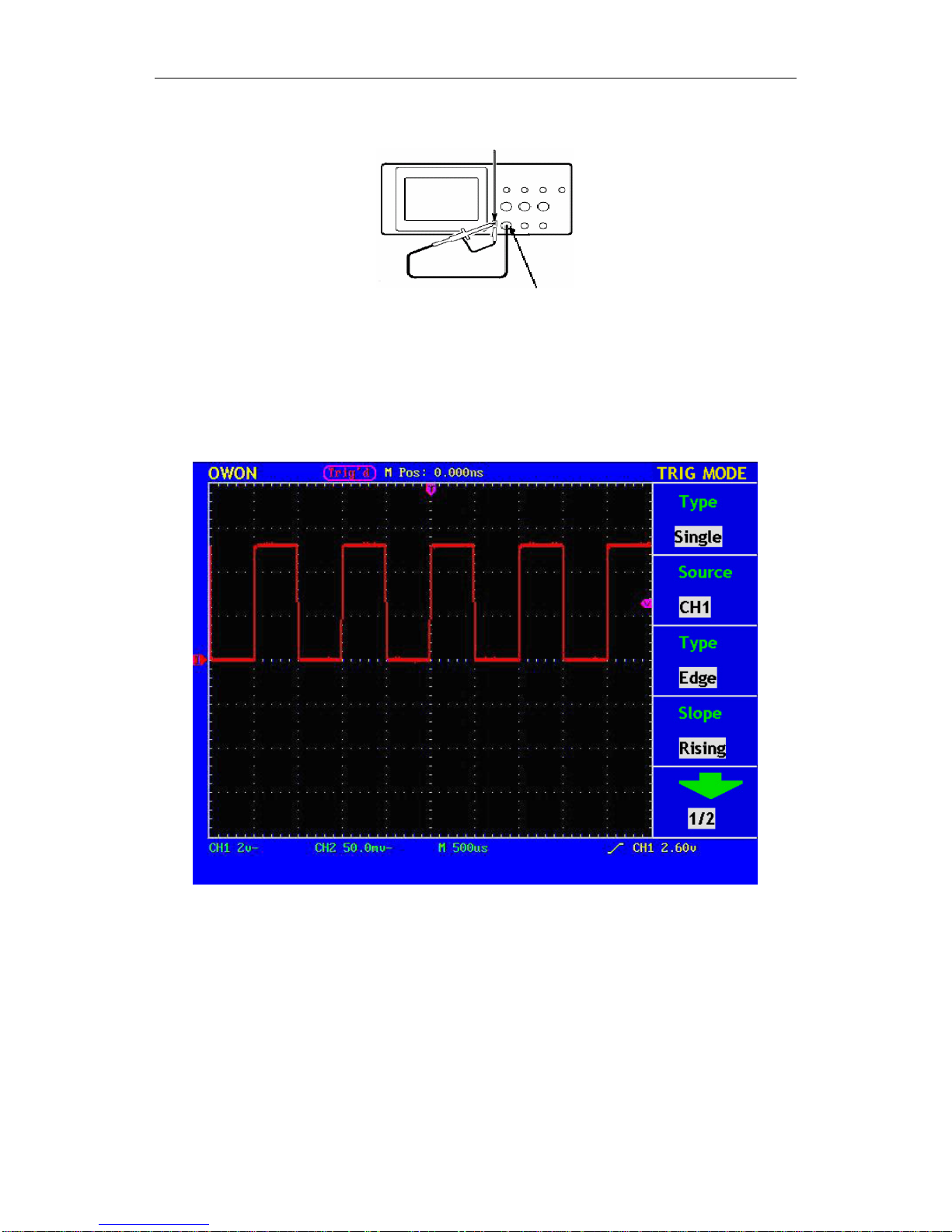This screenshot has width=952, height=1232.
Task: Click the CH2 50.0mv scale readout
Action: coord(354,848)
